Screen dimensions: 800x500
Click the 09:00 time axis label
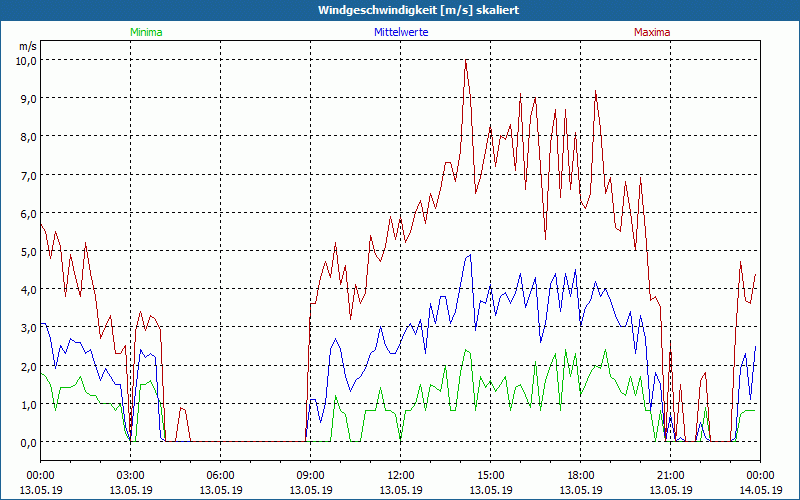point(311,476)
